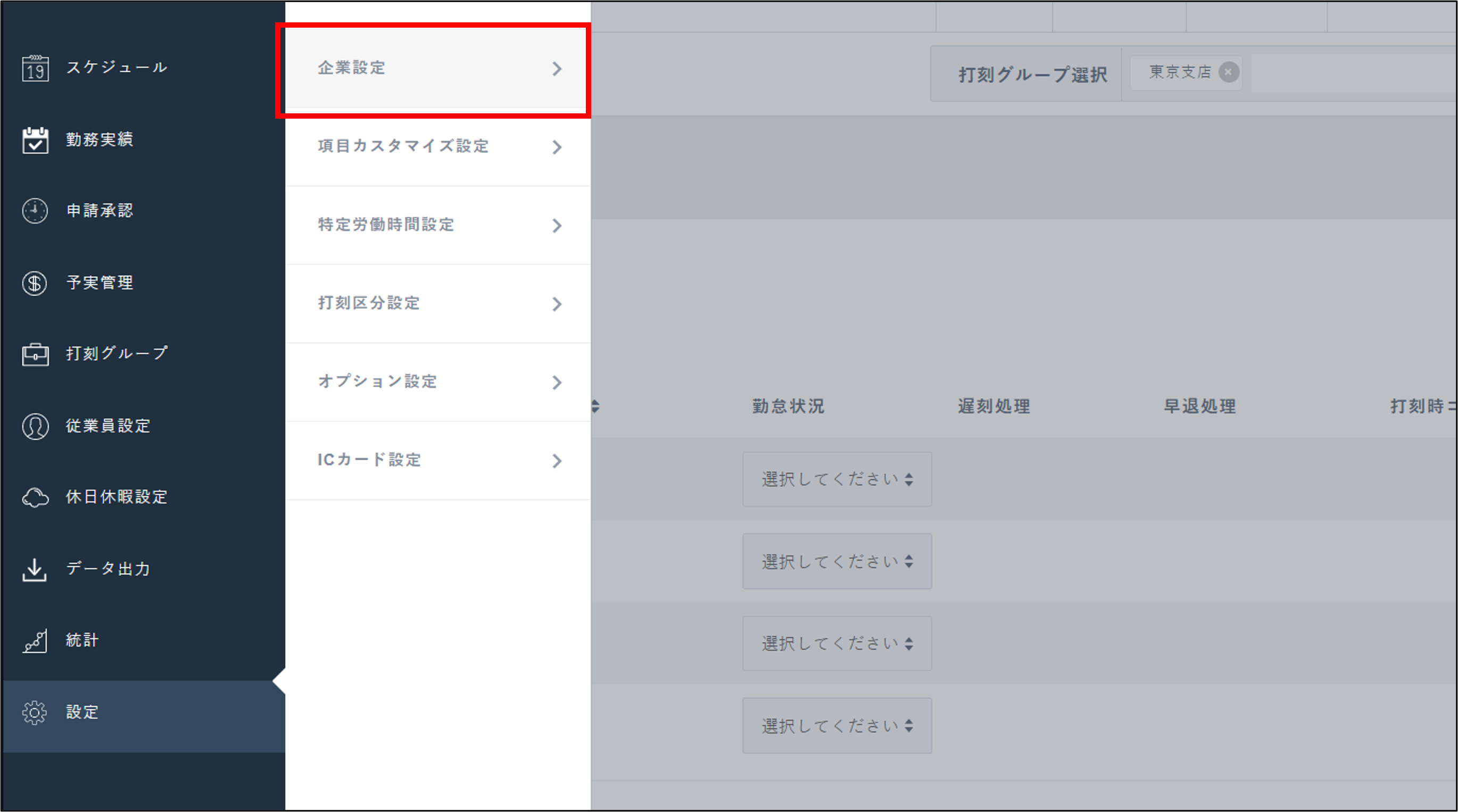Click the 設定 gear icon

[x=35, y=712]
